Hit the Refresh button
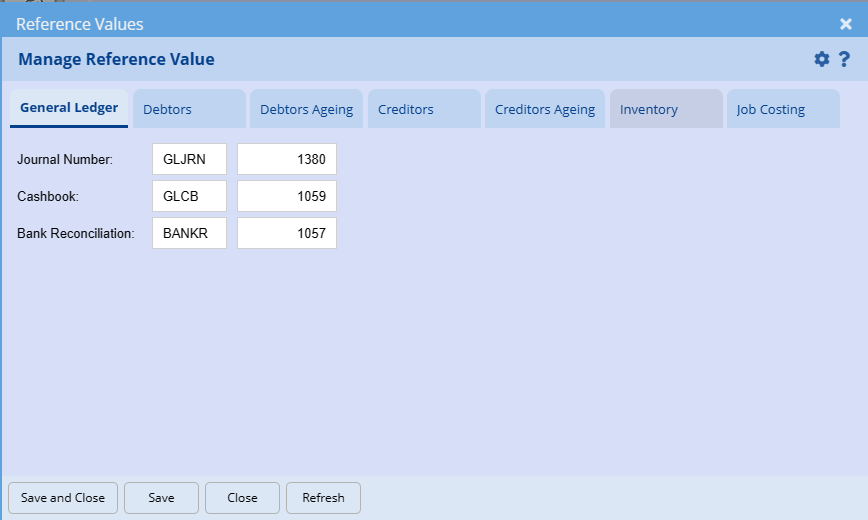The height and width of the screenshot is (520, 868). click(x=323, y=498)
